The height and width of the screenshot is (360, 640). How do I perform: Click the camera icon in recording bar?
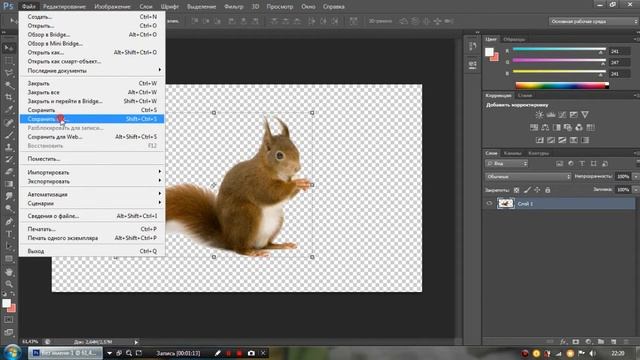pyautogui.click(x=251, y=353)
